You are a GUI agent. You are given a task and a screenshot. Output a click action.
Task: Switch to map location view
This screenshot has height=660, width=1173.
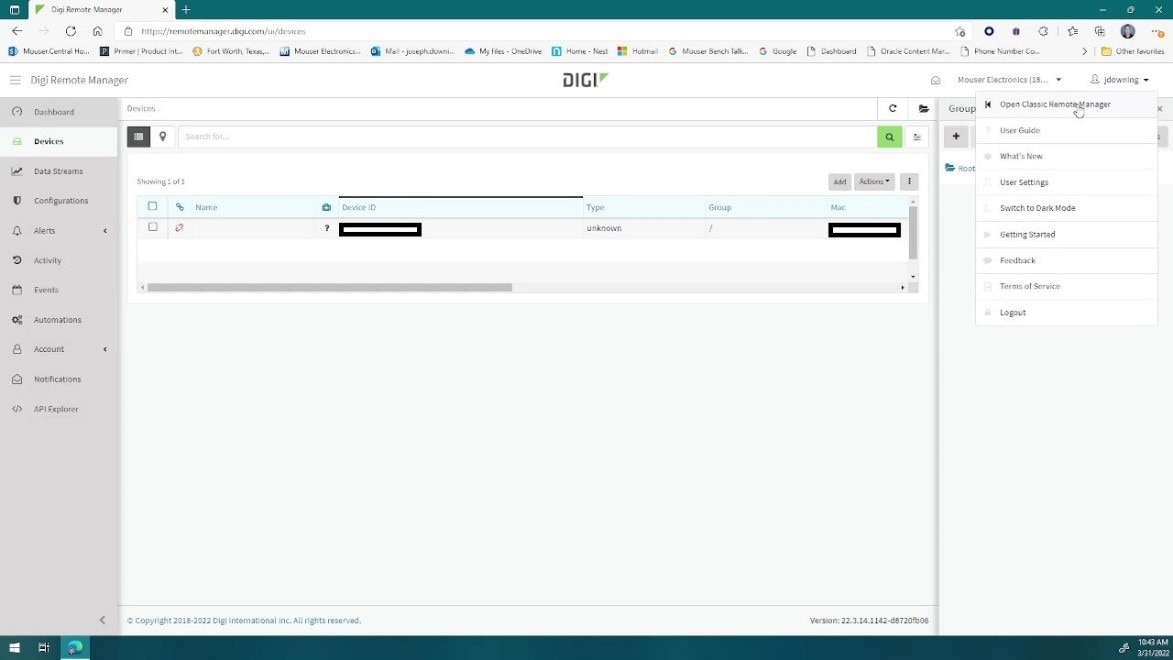(163, 137)
